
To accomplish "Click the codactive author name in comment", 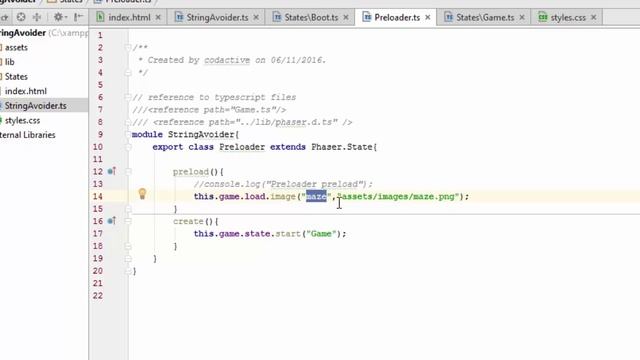I will coord(227,60).
